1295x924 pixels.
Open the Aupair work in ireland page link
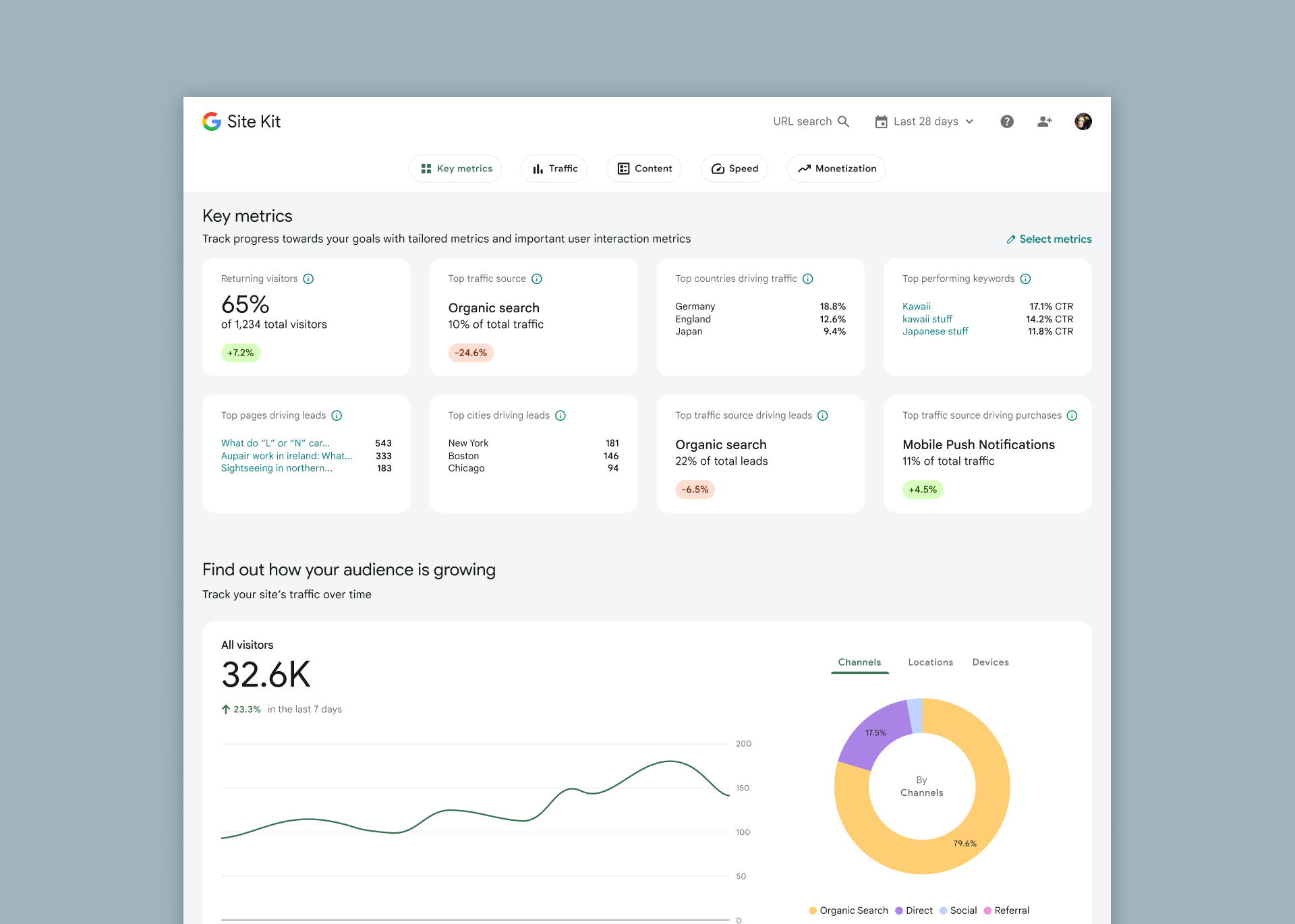[287, 456]
